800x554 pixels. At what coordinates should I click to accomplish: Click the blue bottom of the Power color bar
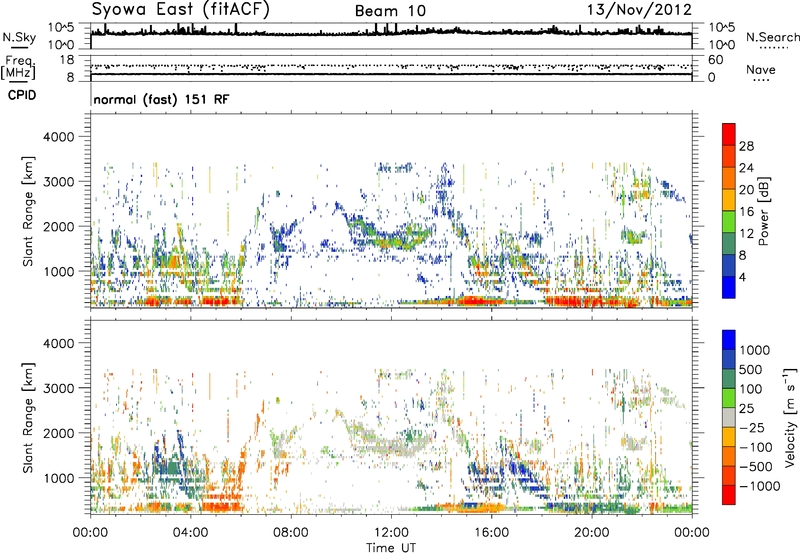[729, 287]
